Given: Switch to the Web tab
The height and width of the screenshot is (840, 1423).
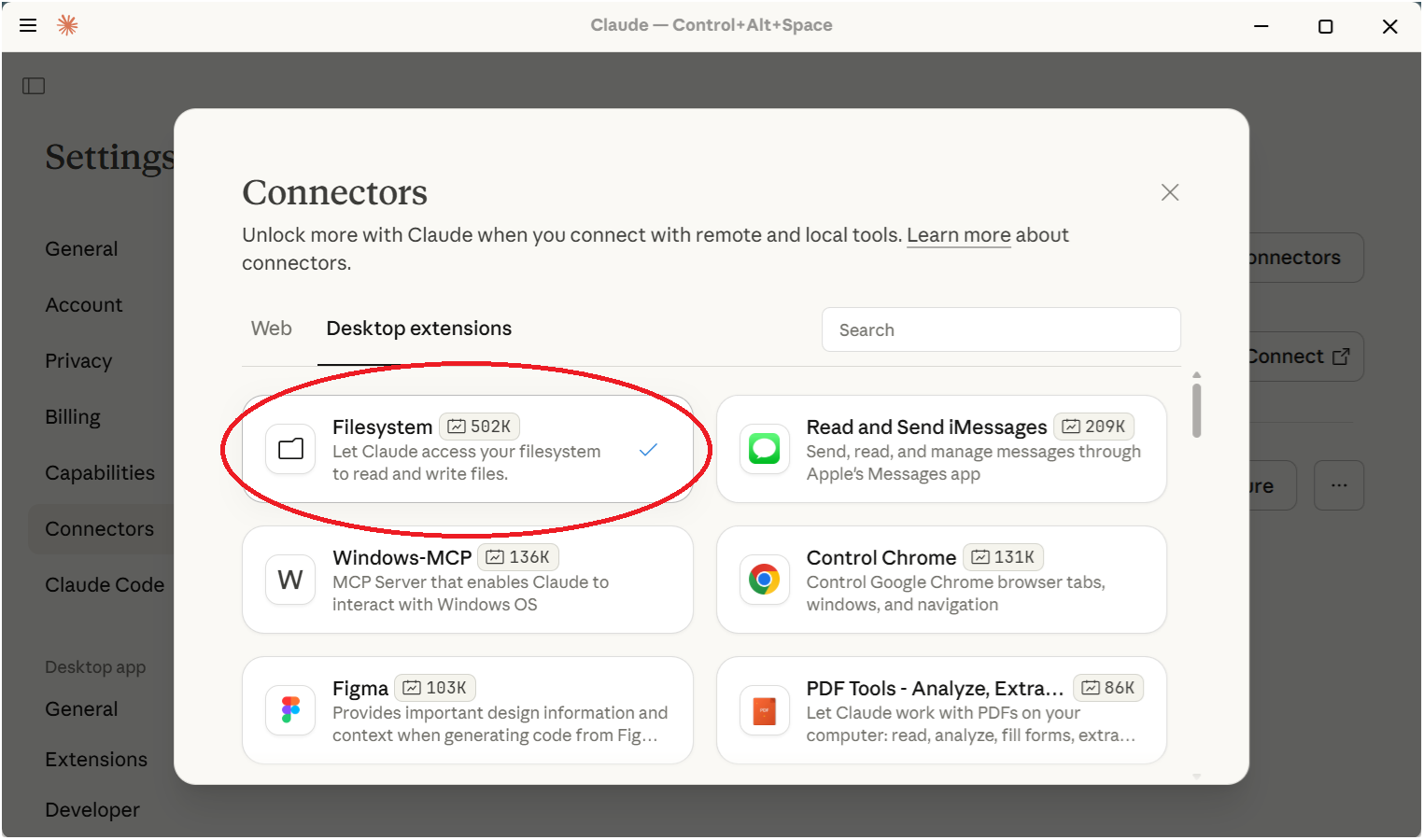Looking at the screenshot, I should pos(272,329).
